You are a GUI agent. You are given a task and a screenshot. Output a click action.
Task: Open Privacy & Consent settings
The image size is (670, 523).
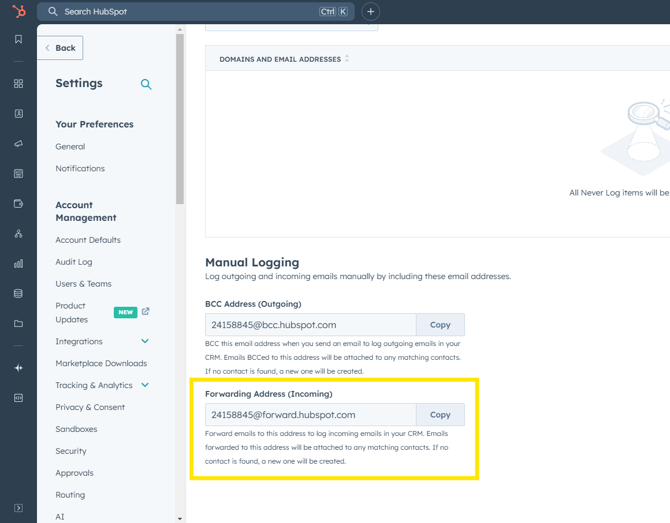pos(90,407)
